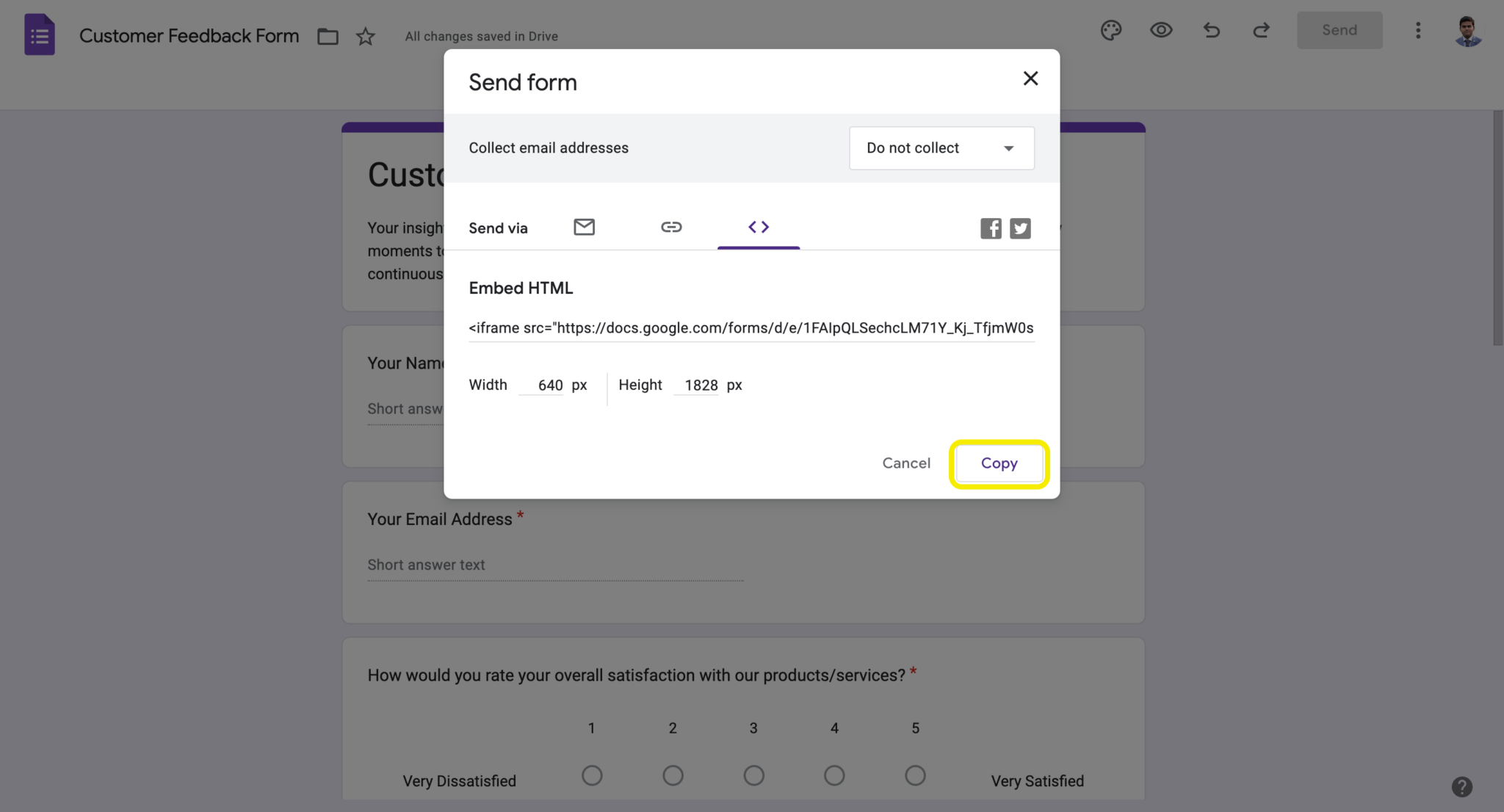Click the Redo icon
1504x812 pixels.
1261,30
